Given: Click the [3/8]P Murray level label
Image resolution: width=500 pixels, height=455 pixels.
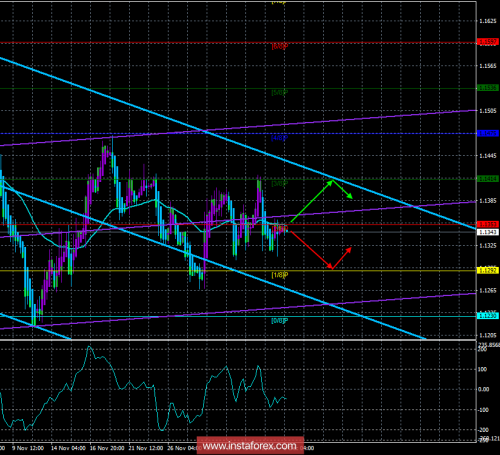Looking at the screenshot, I should 280,183.
